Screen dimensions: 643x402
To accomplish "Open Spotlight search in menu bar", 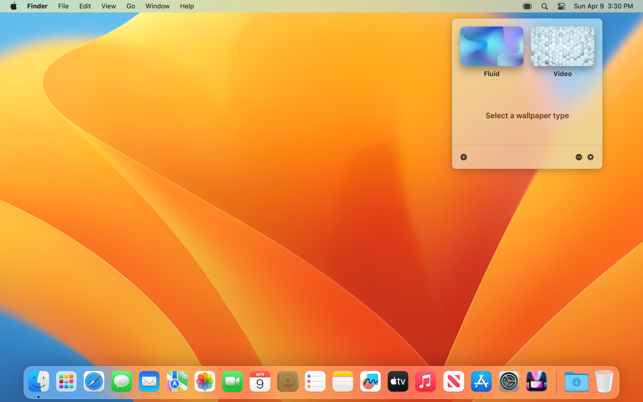I will pyautogui.click(x=544, y=6).
